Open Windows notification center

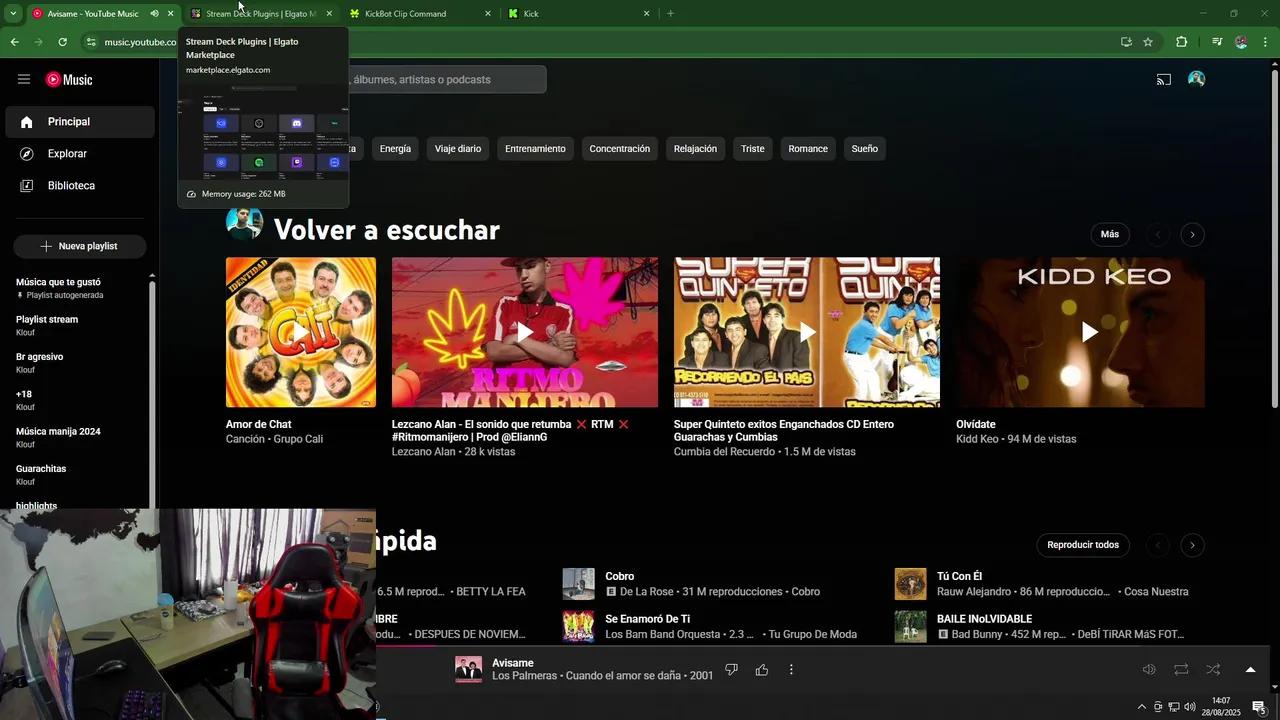1259,707
